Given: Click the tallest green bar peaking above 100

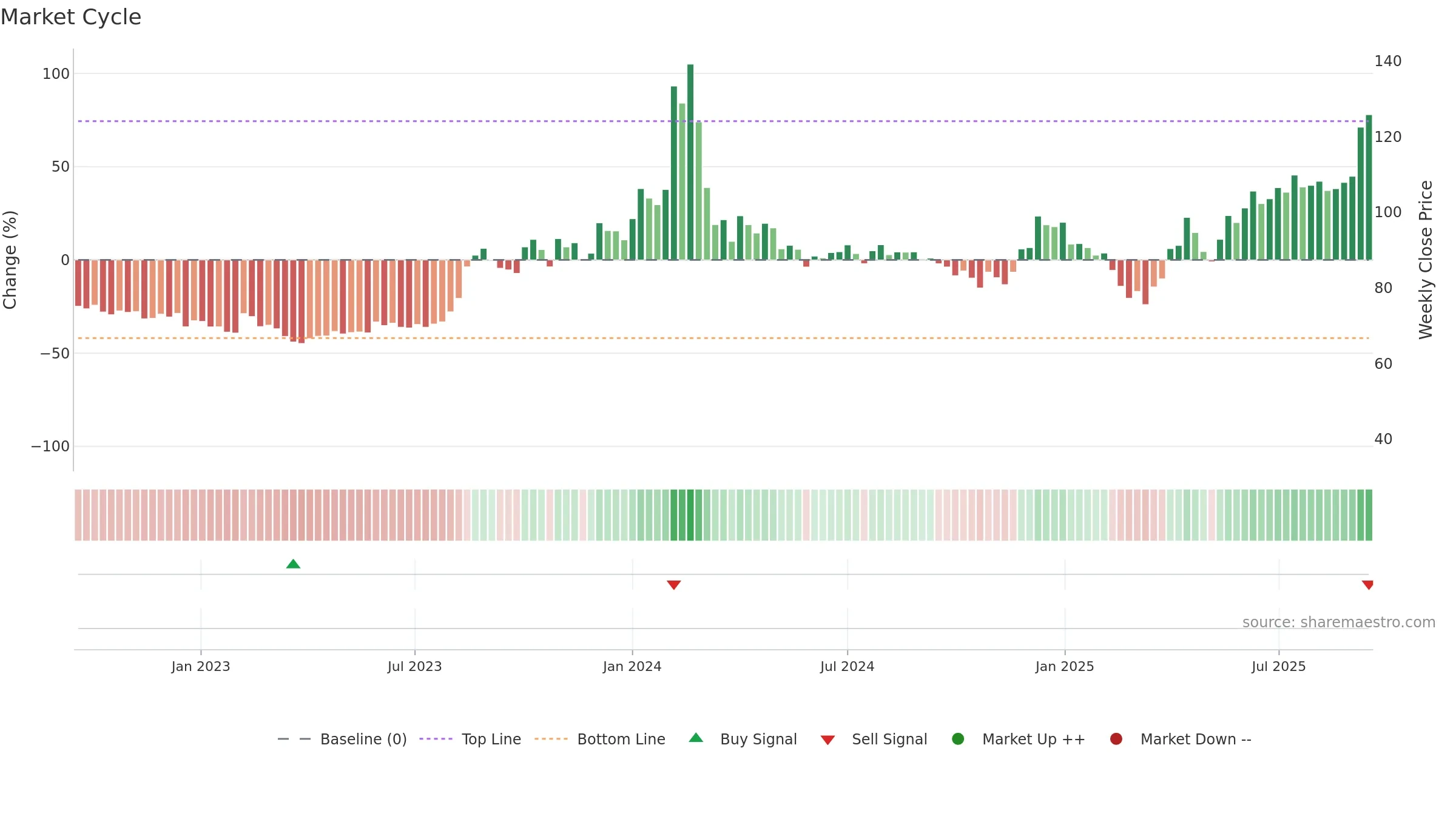Looking at the screenshot, I should click(x=690, y=162).
